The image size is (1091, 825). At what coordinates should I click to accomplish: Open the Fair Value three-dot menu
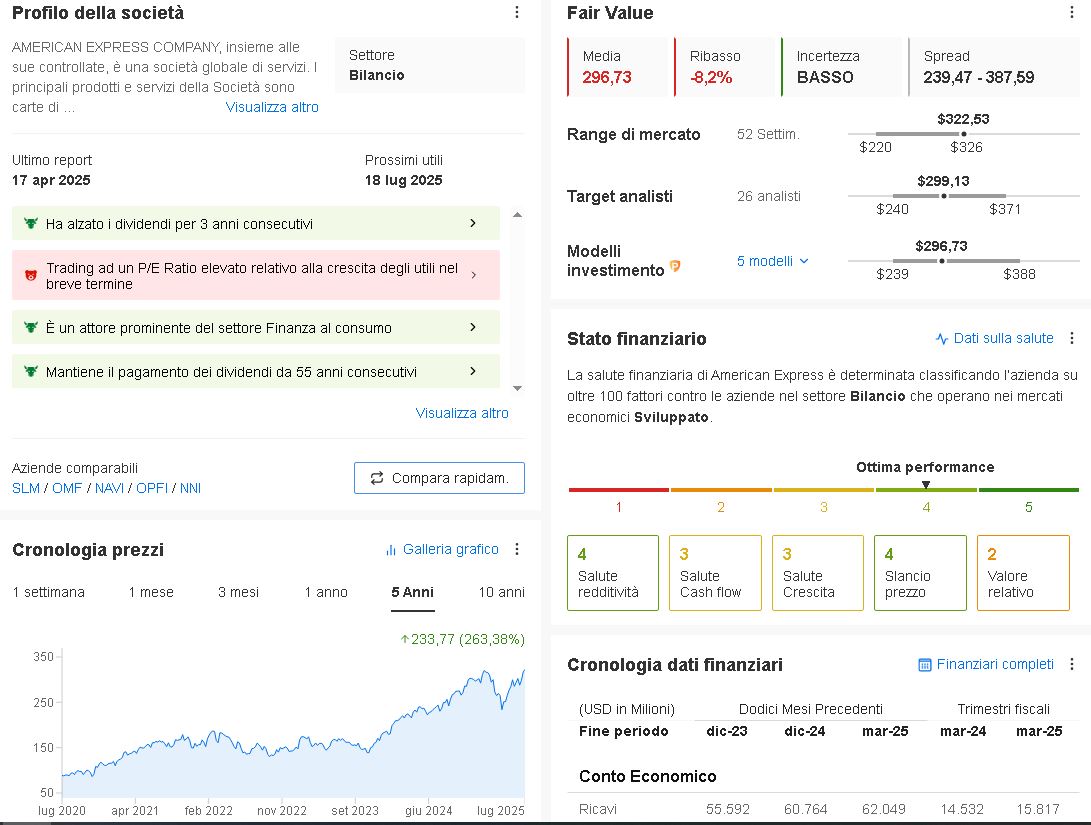[x=1071, y=13]
